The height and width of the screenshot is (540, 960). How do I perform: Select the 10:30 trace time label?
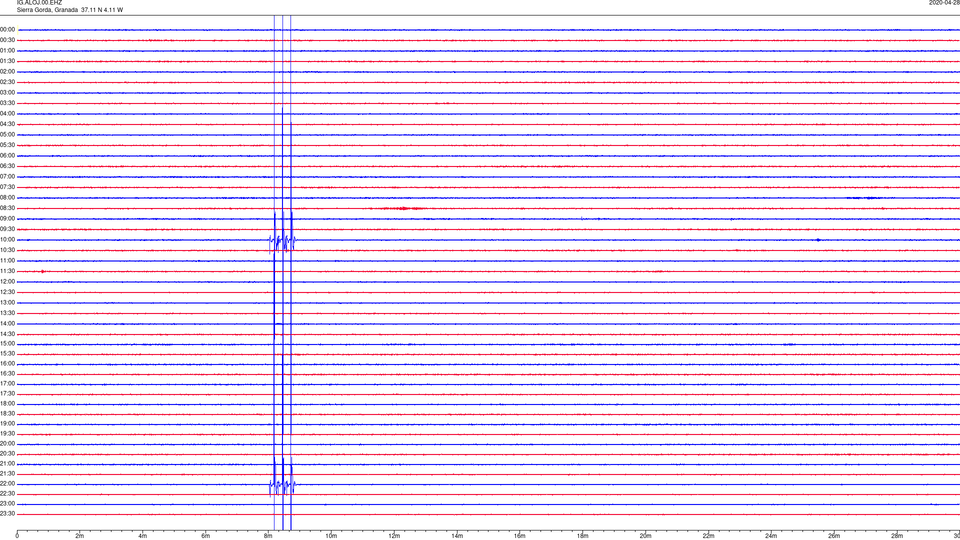coord(7,250)
